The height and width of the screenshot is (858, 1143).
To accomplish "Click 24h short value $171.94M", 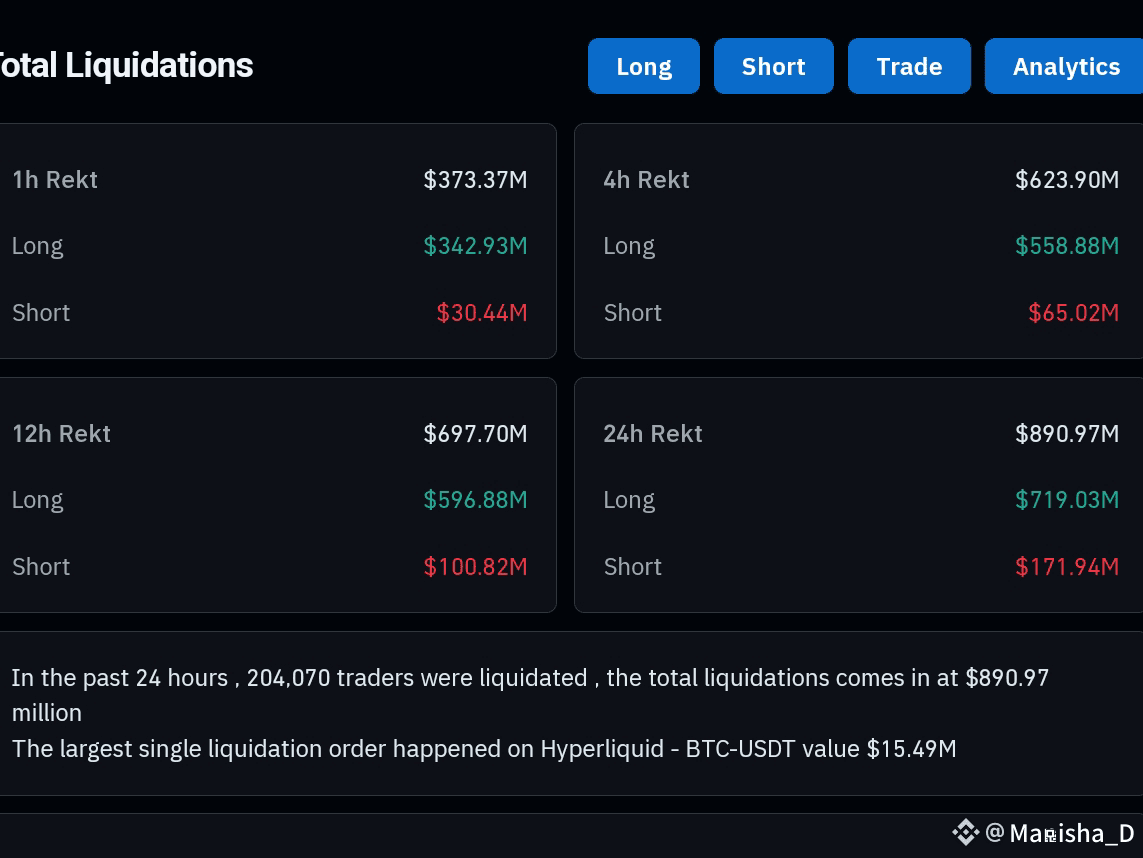I will (x=1067, y=566).
